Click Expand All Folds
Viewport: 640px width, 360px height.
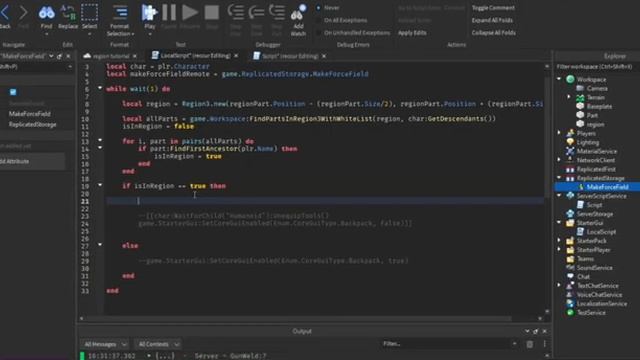click(x=492, y=20)
